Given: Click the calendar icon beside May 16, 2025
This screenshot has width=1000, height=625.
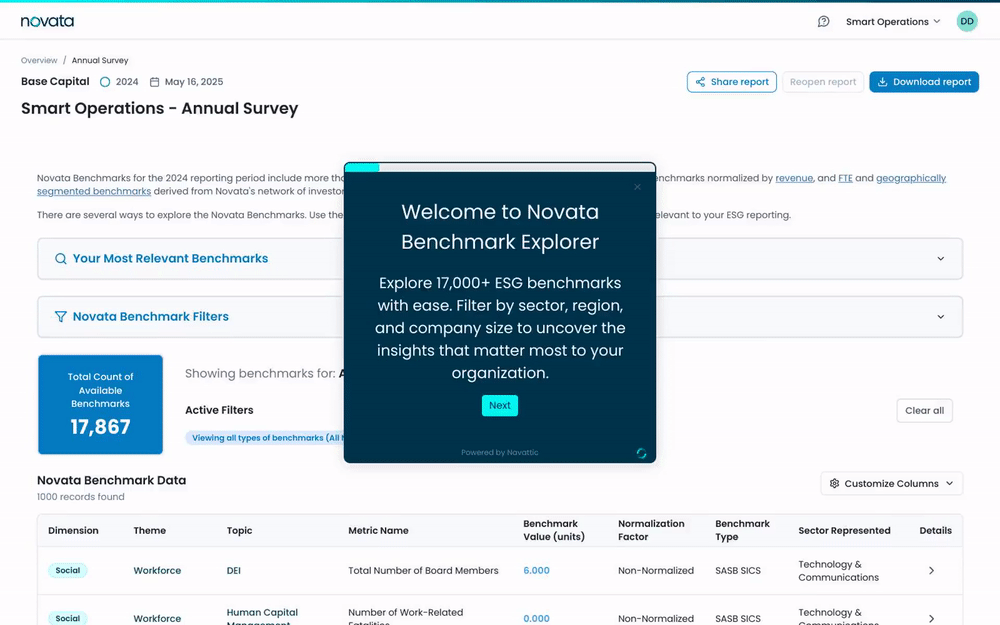Looking at the screenshot, I should point(154,82).
